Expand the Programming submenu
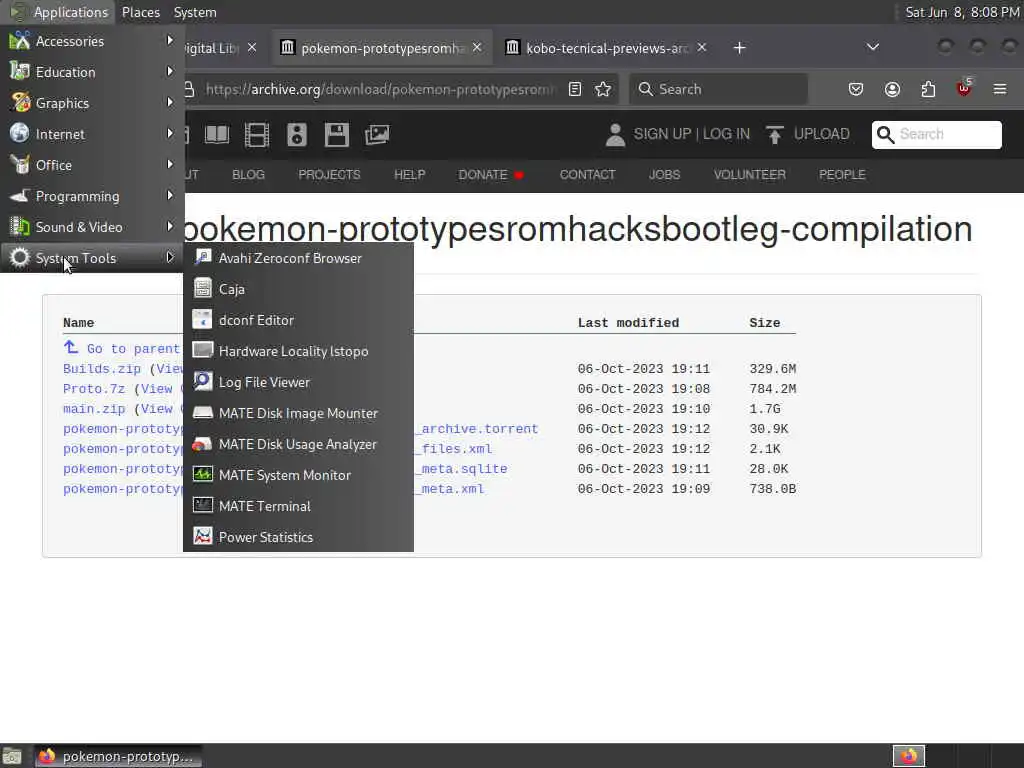 92,196
